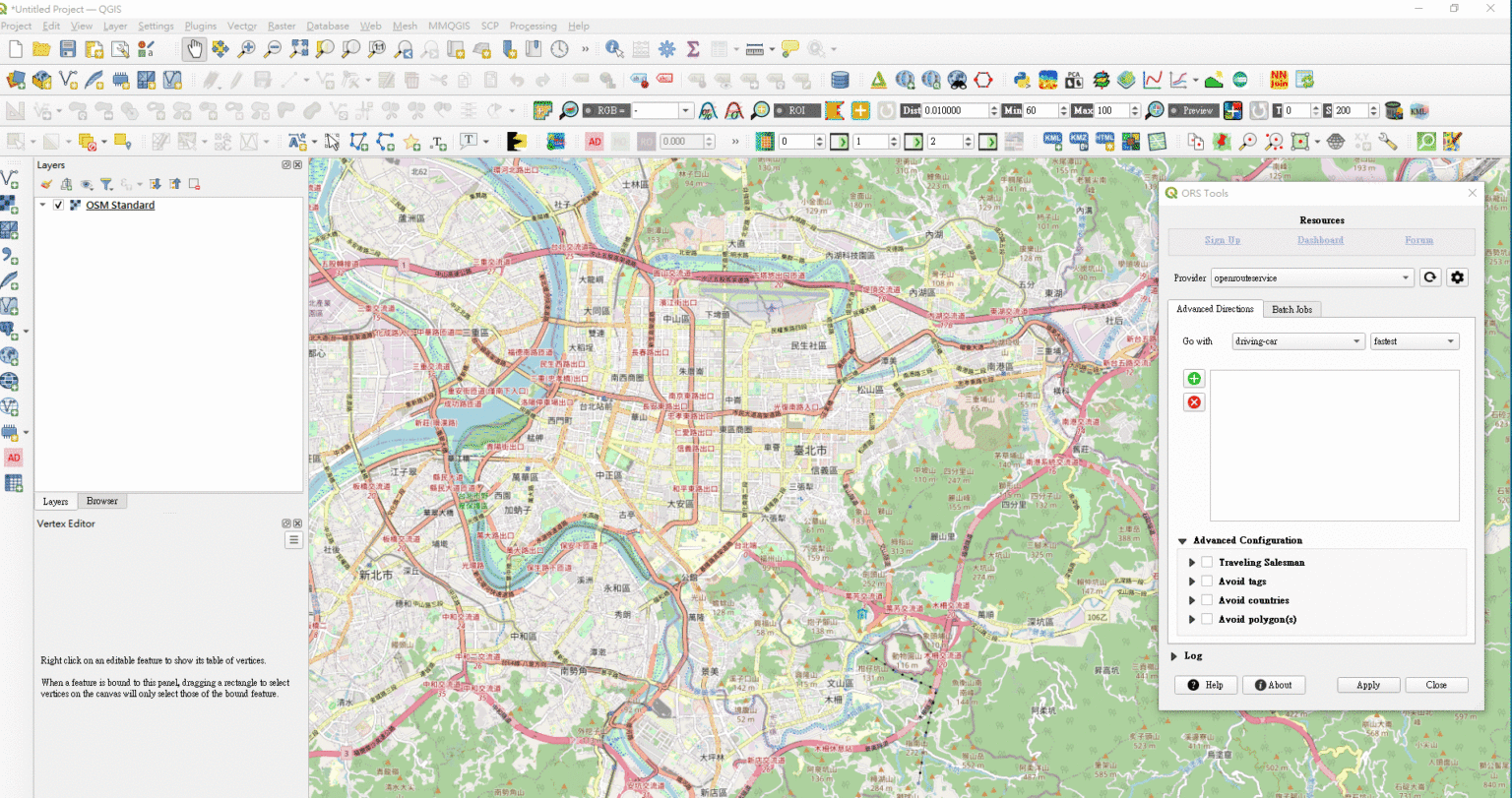Save the current project

point(66,48)
